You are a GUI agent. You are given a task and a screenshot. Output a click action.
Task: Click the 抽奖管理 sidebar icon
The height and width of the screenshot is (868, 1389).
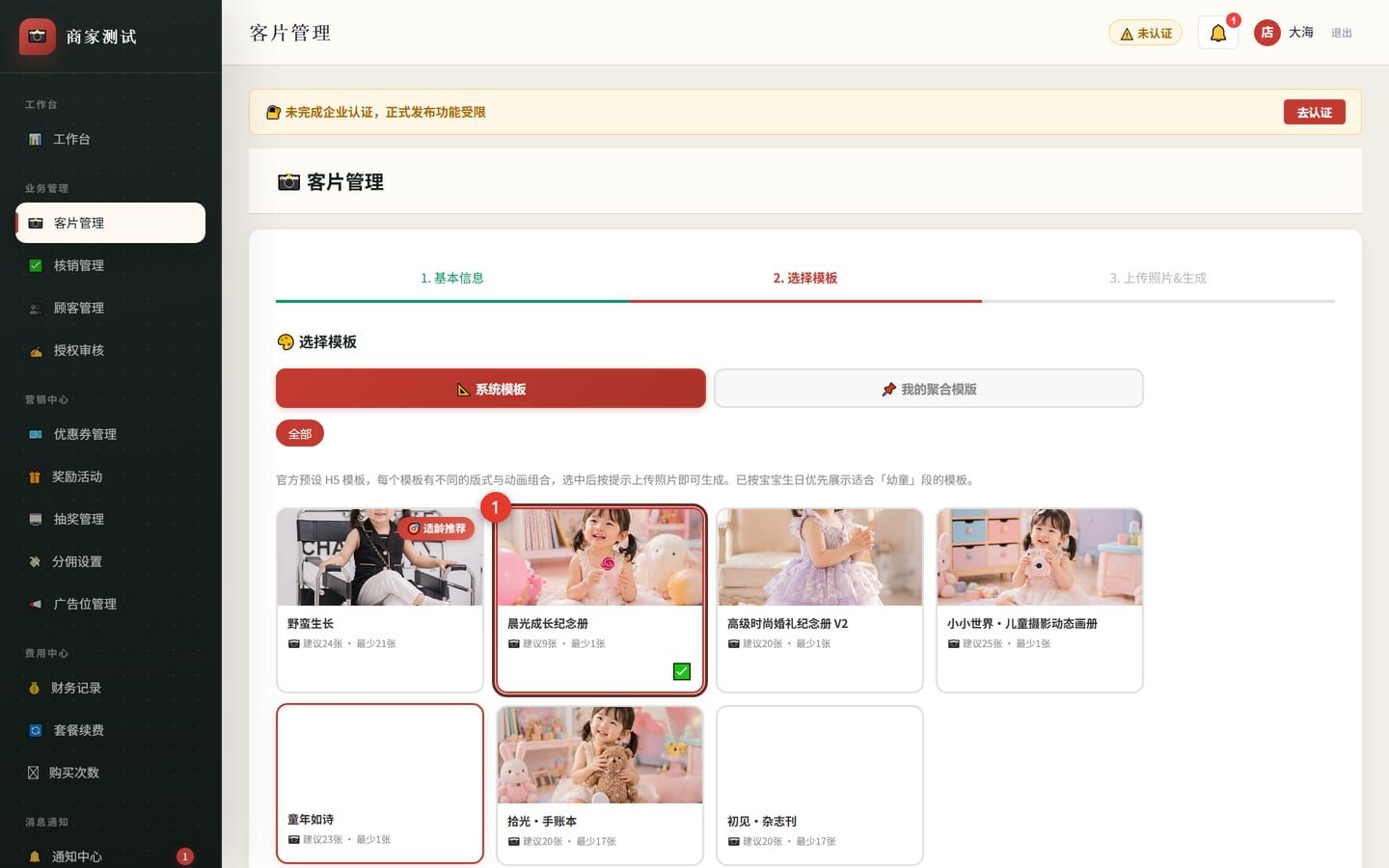pyautogui.click(x=36, y=519)
